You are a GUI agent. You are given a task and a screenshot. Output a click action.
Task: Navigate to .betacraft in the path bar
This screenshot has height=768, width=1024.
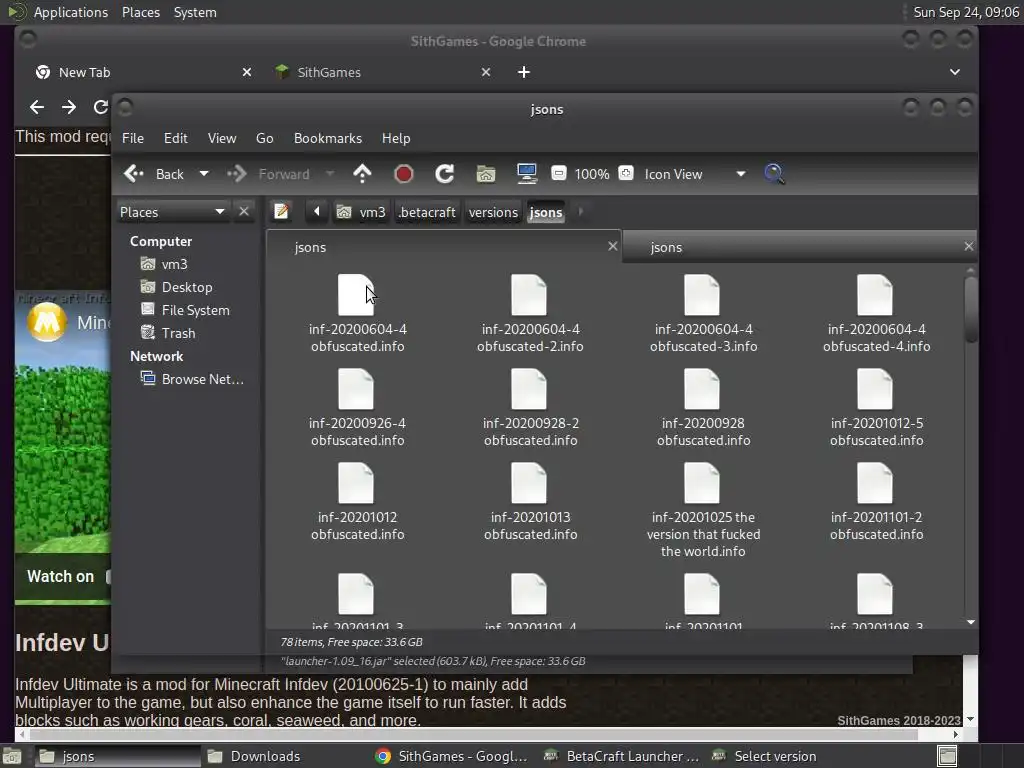coord(427,212)
